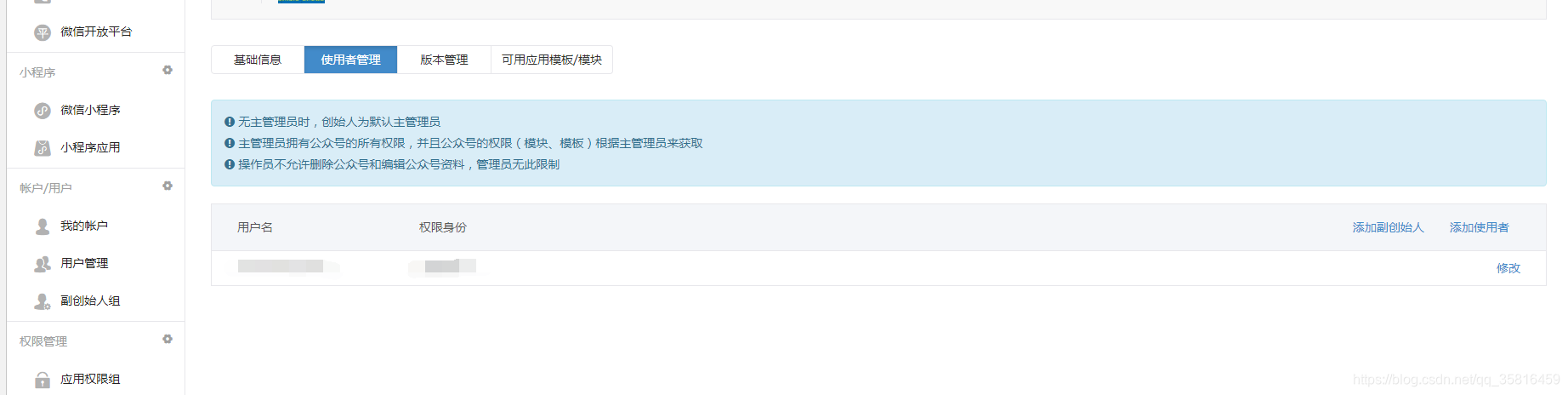The width and height of the screenshot is (1568, 395).
Task: Click the 用户名 column header
Action: (x=255, y=227)
